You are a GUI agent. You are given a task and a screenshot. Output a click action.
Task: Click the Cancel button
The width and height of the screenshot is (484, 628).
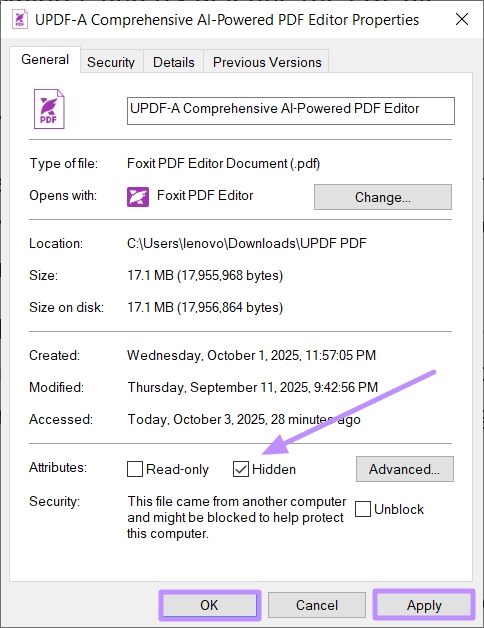pos(317,605)
